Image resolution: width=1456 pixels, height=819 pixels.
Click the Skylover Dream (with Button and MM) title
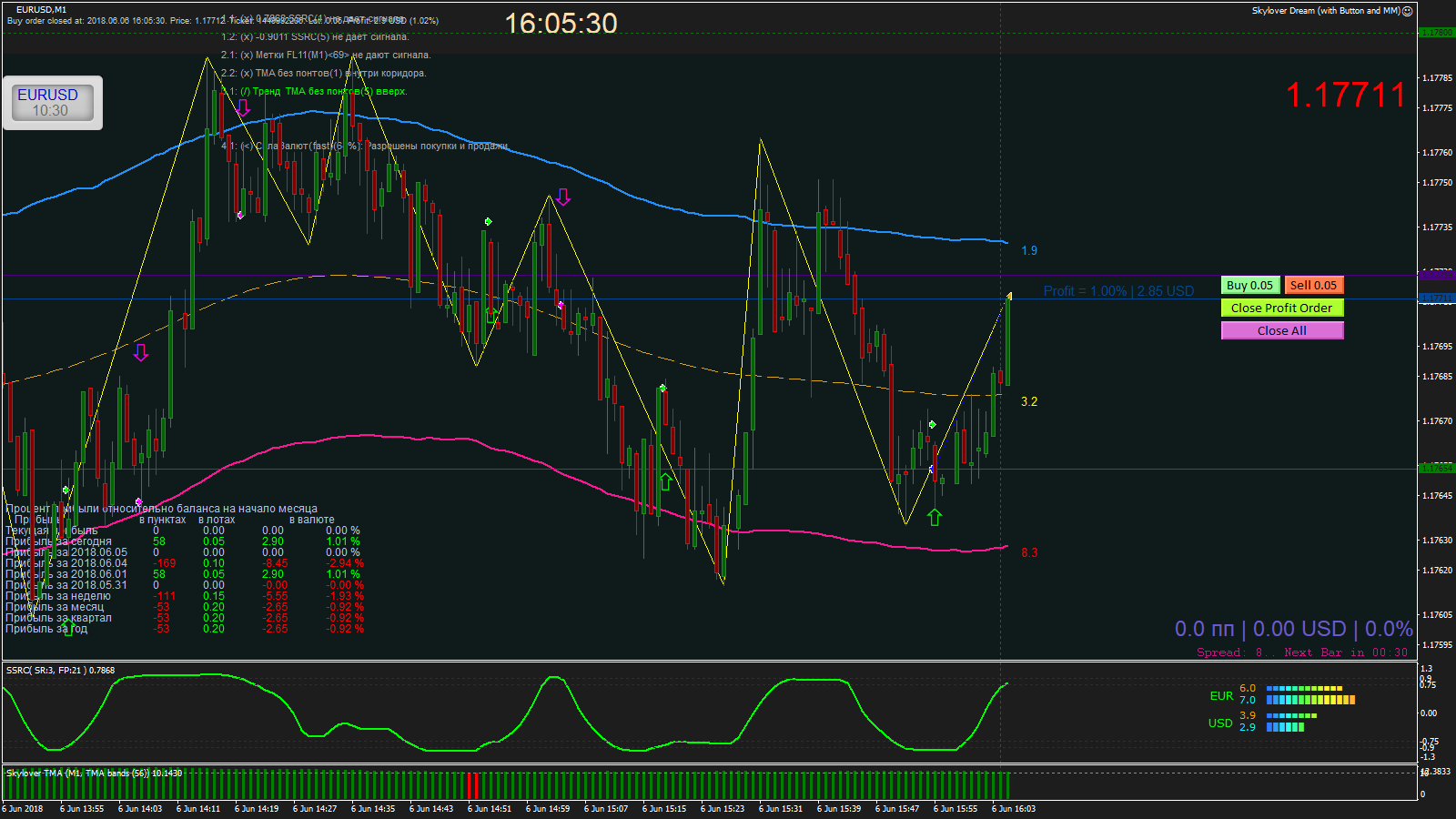pos(1326,11)
